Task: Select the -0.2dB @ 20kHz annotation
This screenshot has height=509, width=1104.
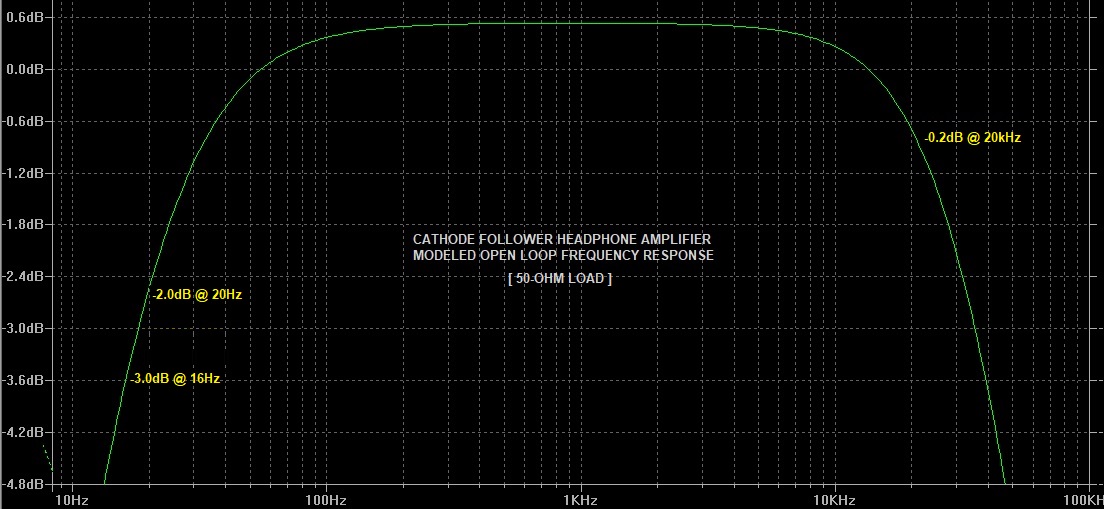Action: pos(972,138)
